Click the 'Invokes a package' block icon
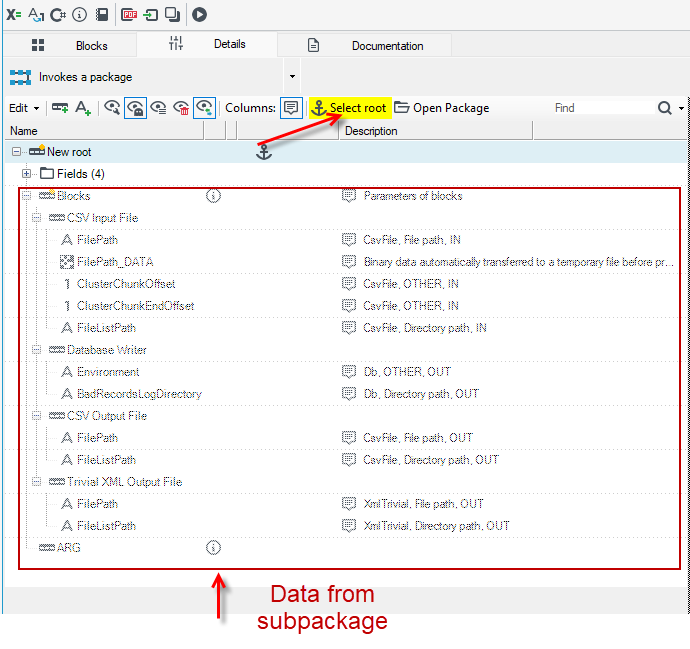Screen dimensions: 690x649 [20, 77]
